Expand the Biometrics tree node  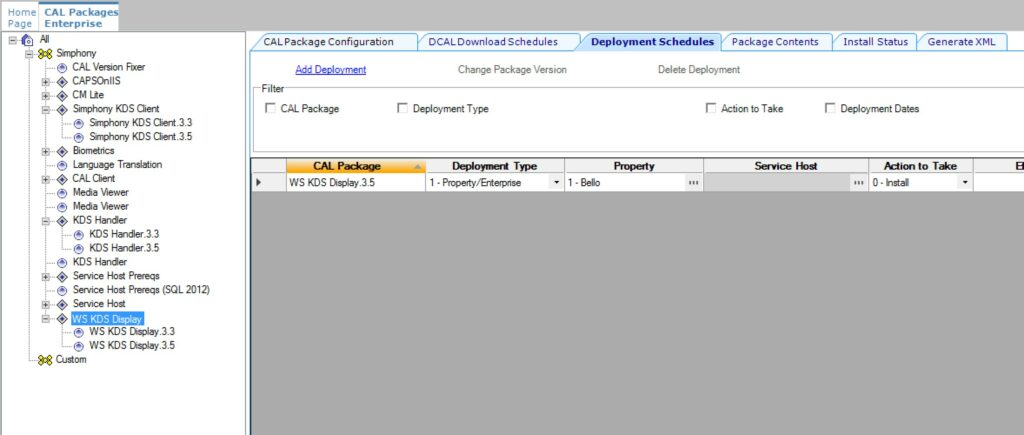46,151
